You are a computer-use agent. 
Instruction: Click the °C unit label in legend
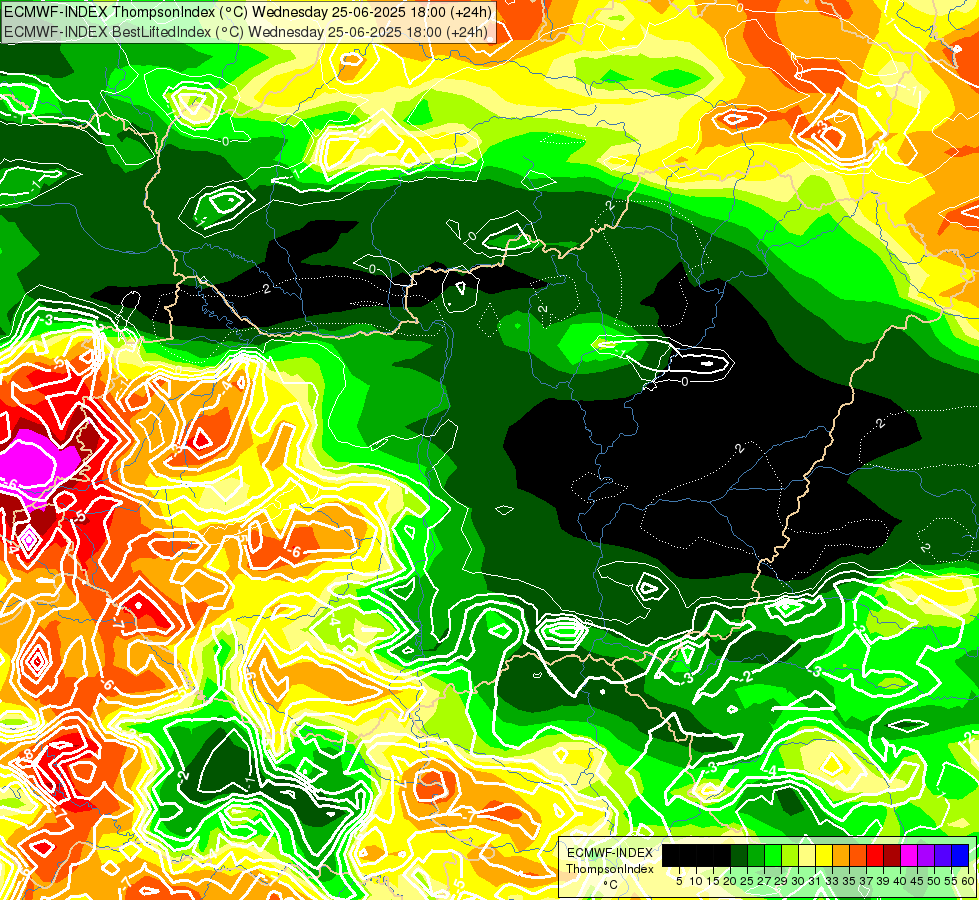pos(611,885)
